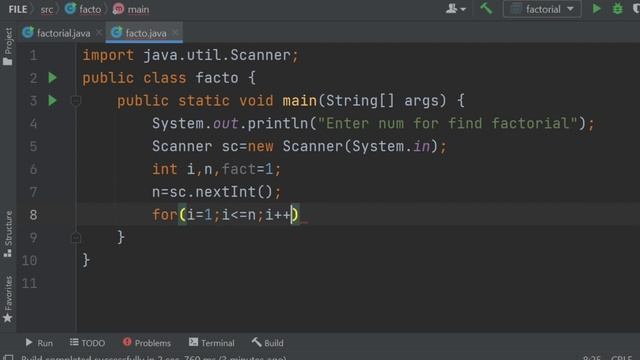Image resolution: width=640 pixels, height=360 pixels.
Task: Open the TODO tool window
Action: (x=87, y=343)
